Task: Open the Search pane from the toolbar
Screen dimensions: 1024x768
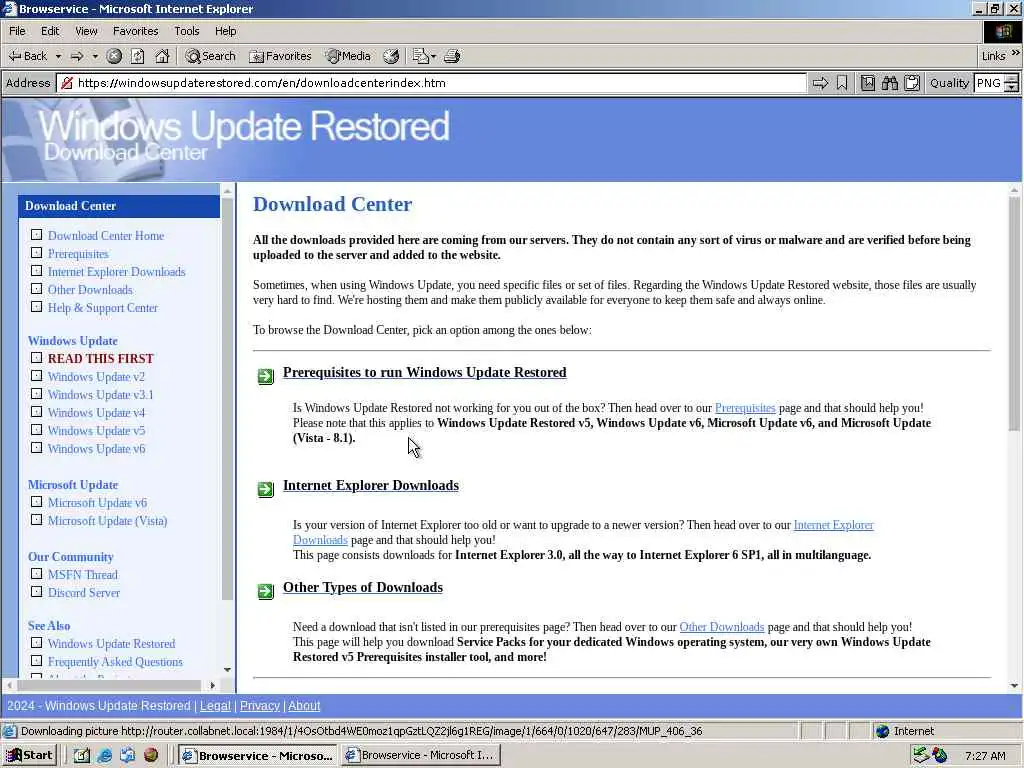Action: coord(210,56)
